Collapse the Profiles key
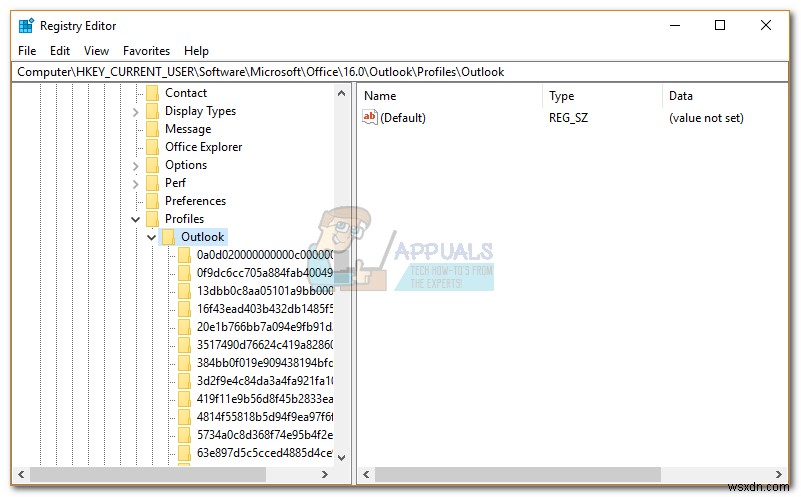Image resolution: width=801 pixels, height=497 pixels. coord(135,219)
